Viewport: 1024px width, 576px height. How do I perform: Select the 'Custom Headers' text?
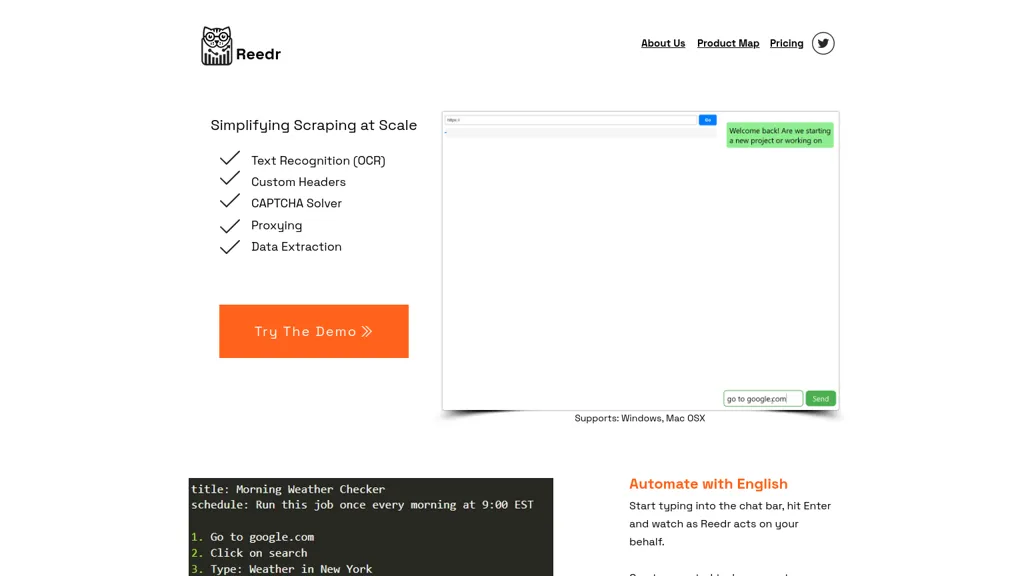pyautogui.click(x=298, y=182)
